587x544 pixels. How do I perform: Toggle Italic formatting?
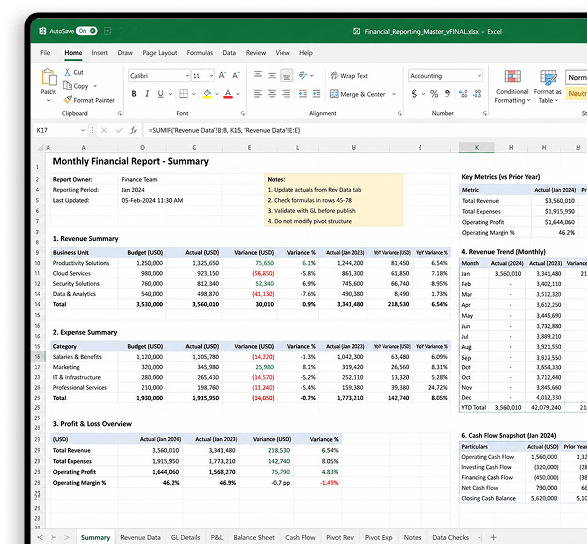[147, 94]
